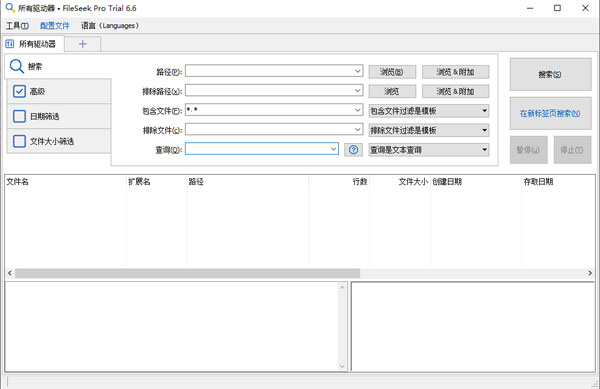Sort results by 创建日期 column header
The image size is (600, 389).
pos(476,182)
